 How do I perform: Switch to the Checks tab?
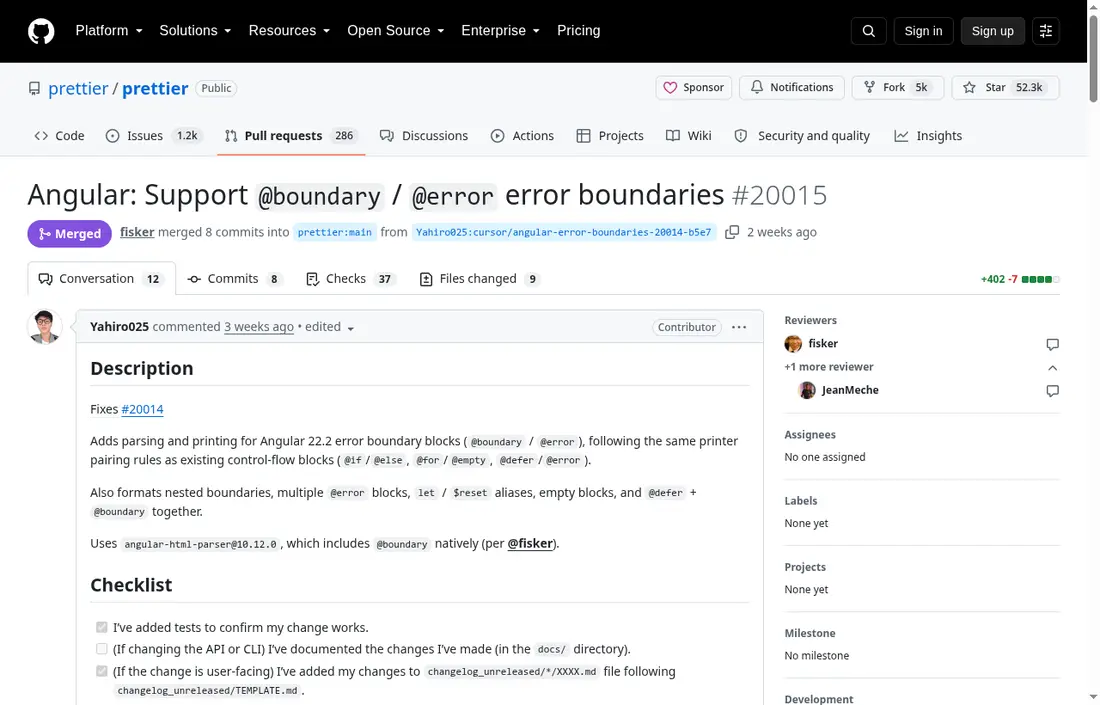350,279
